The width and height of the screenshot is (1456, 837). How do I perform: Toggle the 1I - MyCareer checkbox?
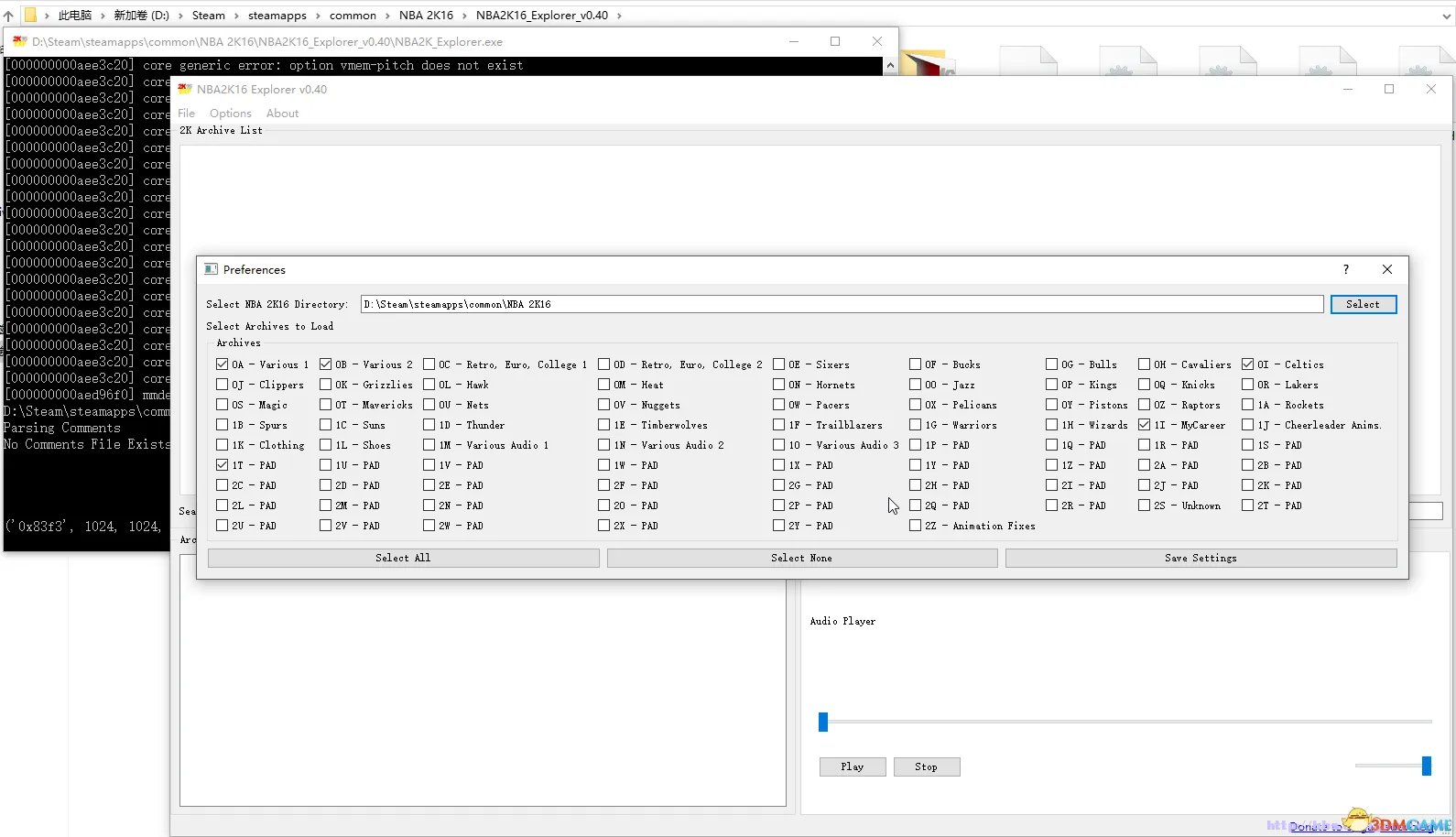tap(1145, 425)
